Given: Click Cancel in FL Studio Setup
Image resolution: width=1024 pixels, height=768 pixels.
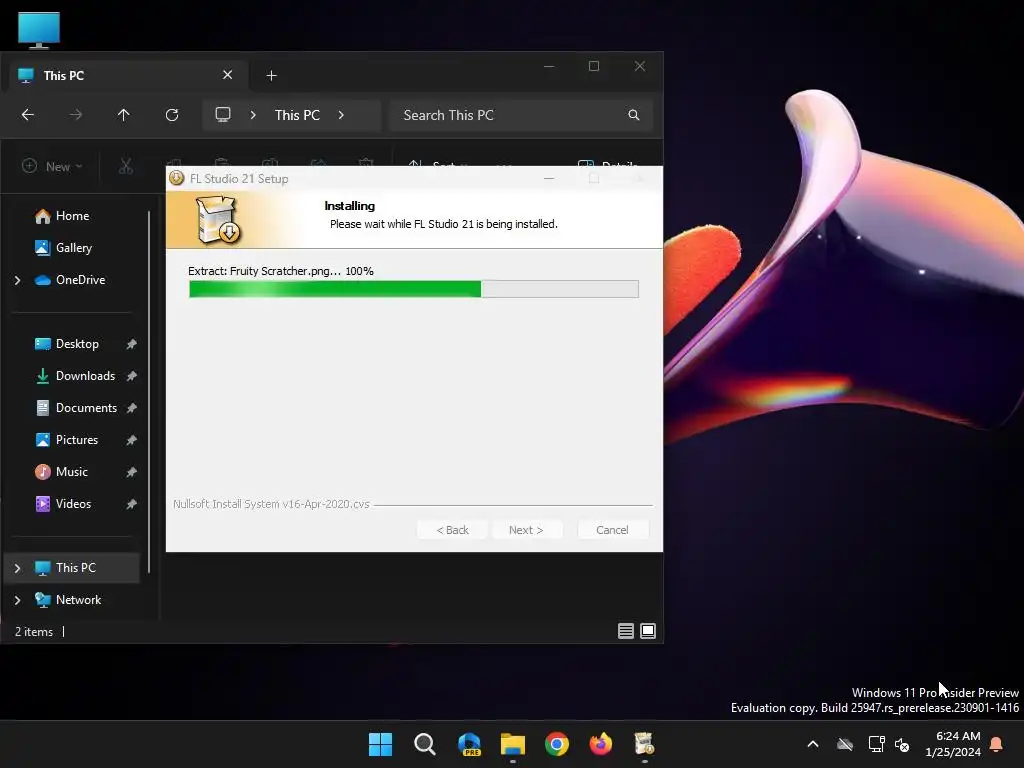Looking at the screenshot, I should (613, 530).
